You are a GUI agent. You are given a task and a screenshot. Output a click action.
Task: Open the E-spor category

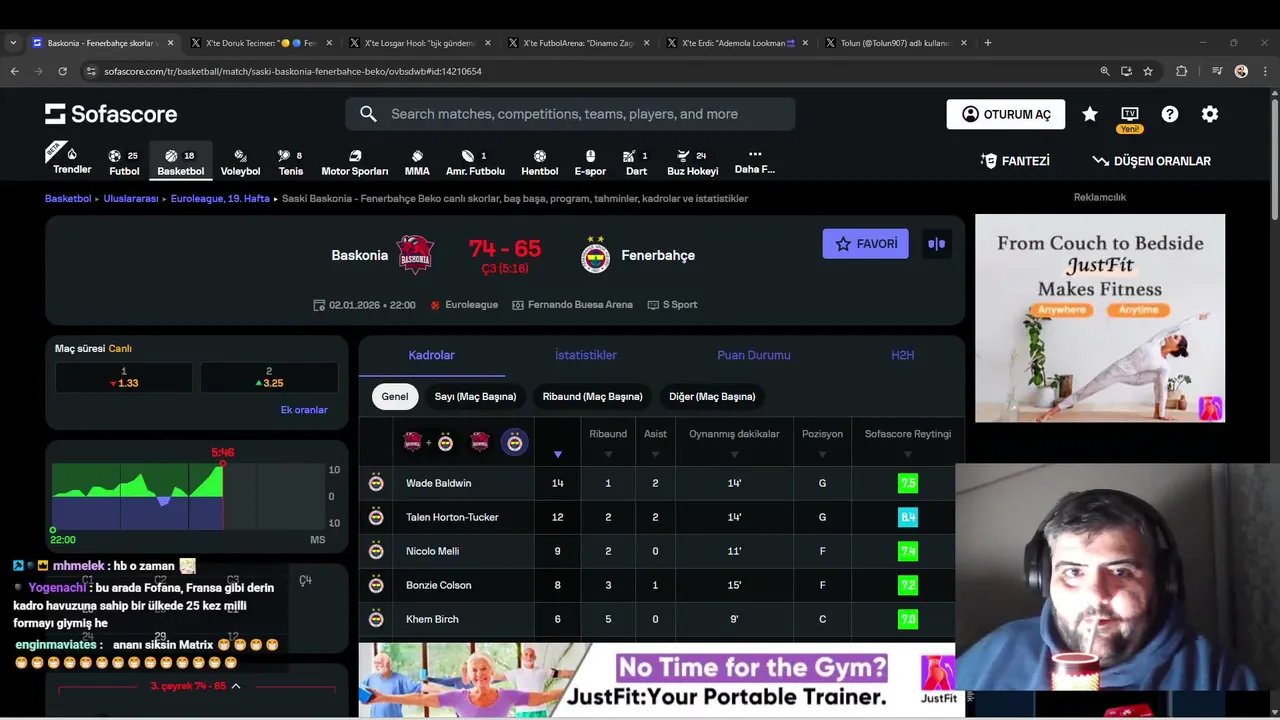(590, 162)
